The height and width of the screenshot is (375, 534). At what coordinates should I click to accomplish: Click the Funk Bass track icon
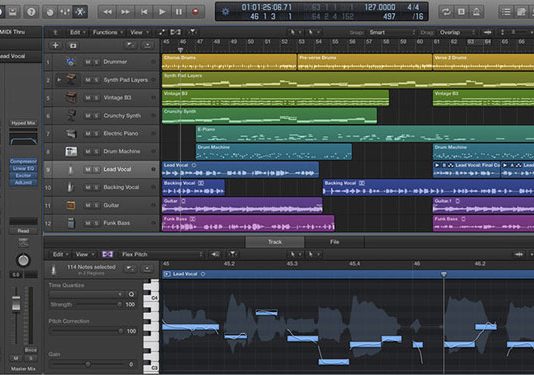(71, 223)
